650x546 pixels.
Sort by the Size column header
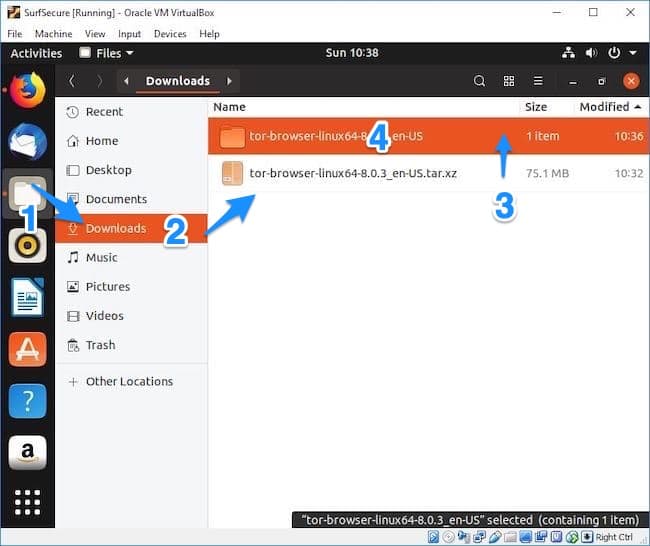click(536, 107)
